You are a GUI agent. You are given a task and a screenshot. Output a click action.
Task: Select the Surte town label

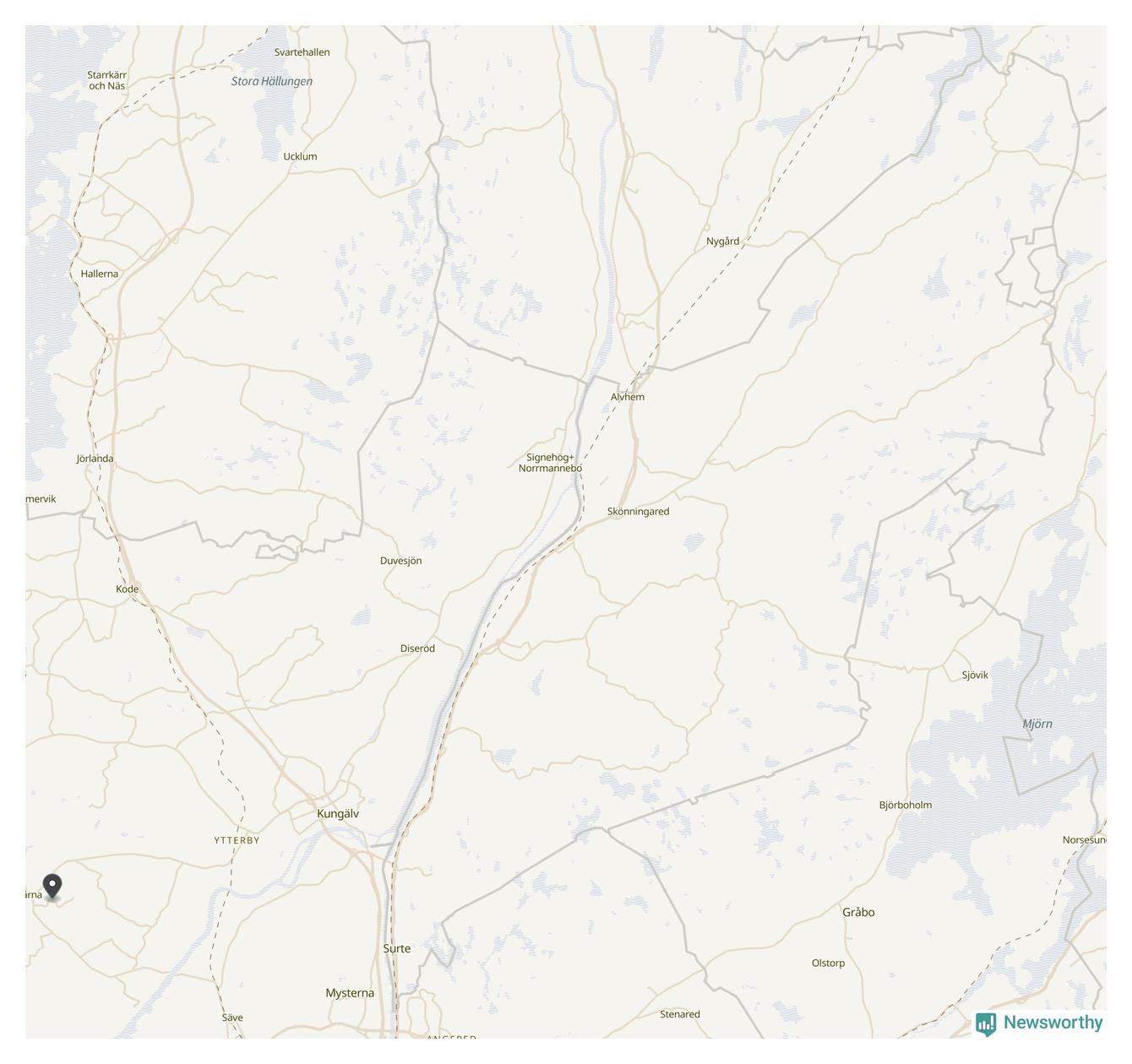click(397, 948)
